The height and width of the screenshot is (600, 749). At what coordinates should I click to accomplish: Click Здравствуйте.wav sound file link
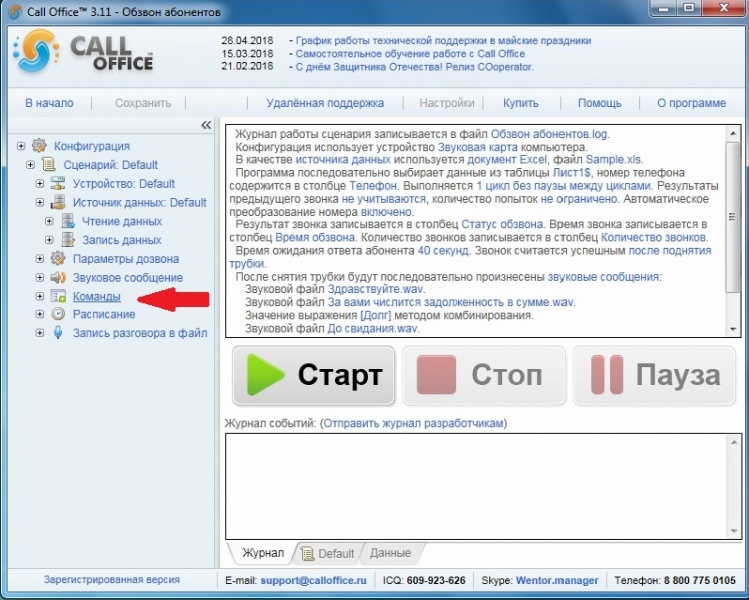[376, 289]
